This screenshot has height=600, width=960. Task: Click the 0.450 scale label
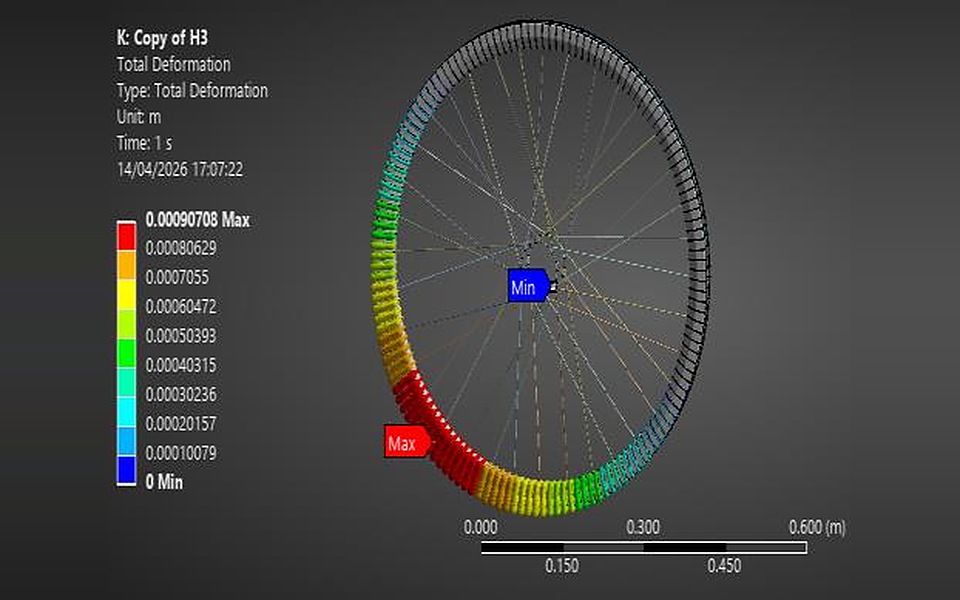pos(724,565)
